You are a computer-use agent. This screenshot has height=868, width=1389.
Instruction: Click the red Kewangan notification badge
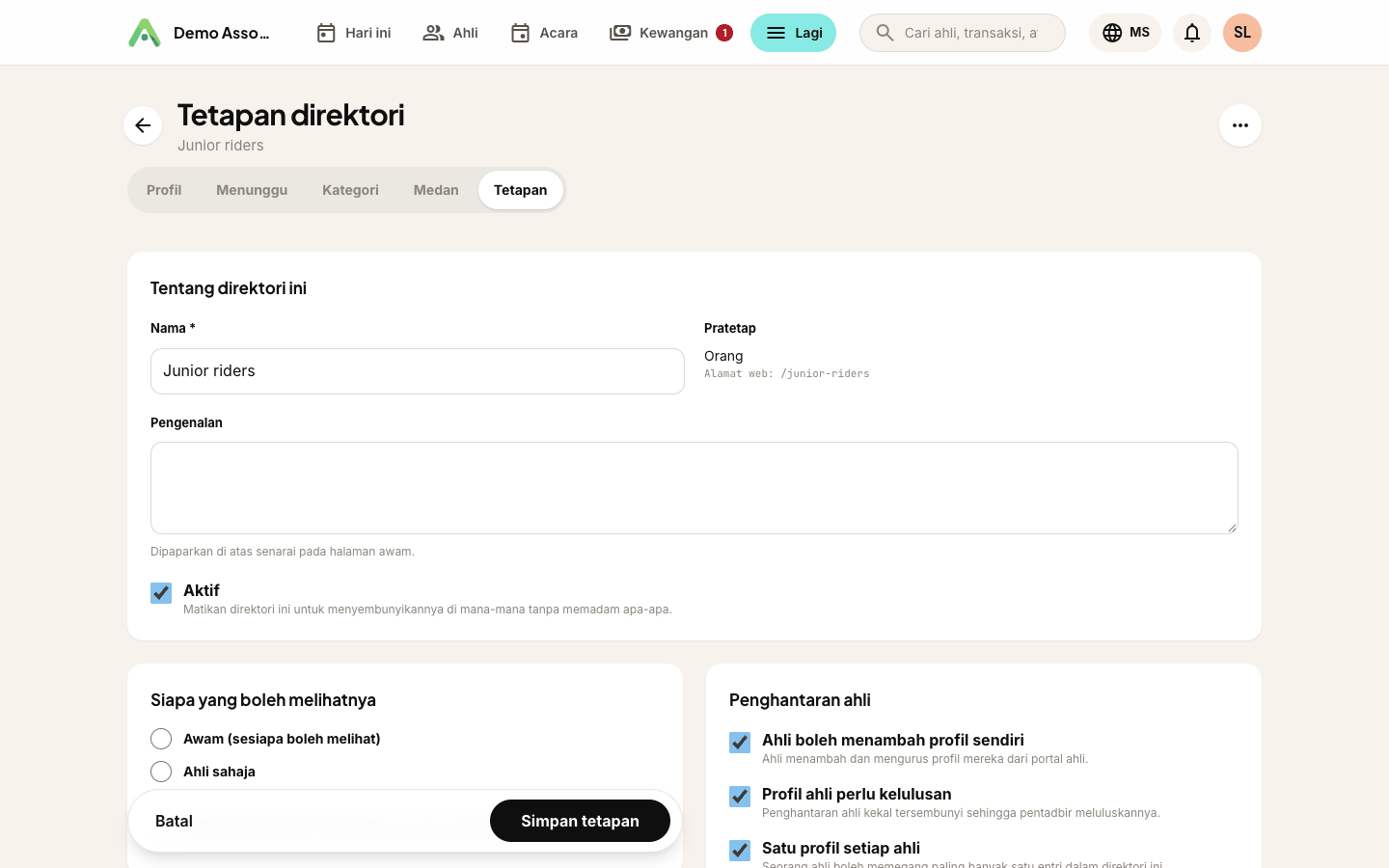click(724, 33)
